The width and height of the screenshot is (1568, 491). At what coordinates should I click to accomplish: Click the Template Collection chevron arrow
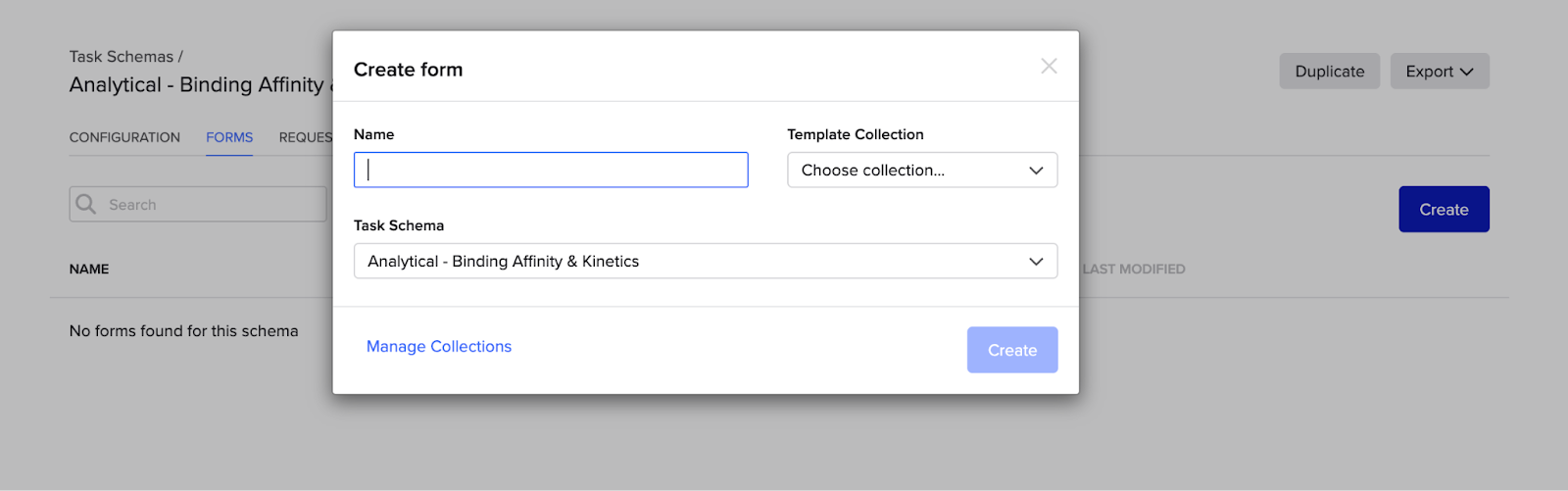click(1036, 171)
